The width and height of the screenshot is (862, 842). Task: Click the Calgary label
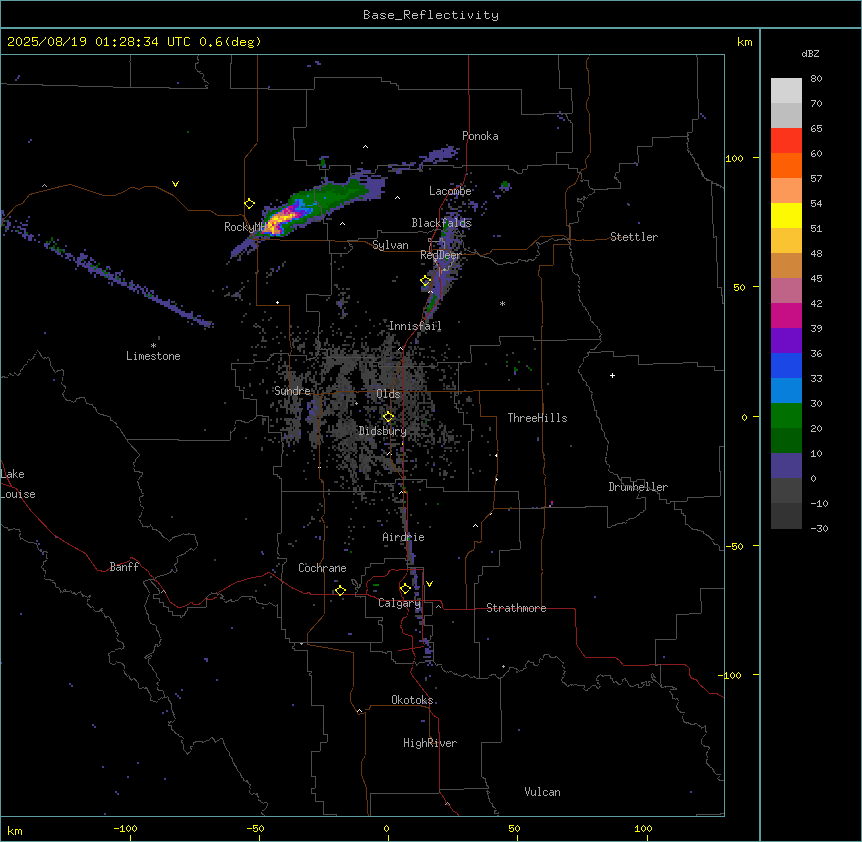399,603
